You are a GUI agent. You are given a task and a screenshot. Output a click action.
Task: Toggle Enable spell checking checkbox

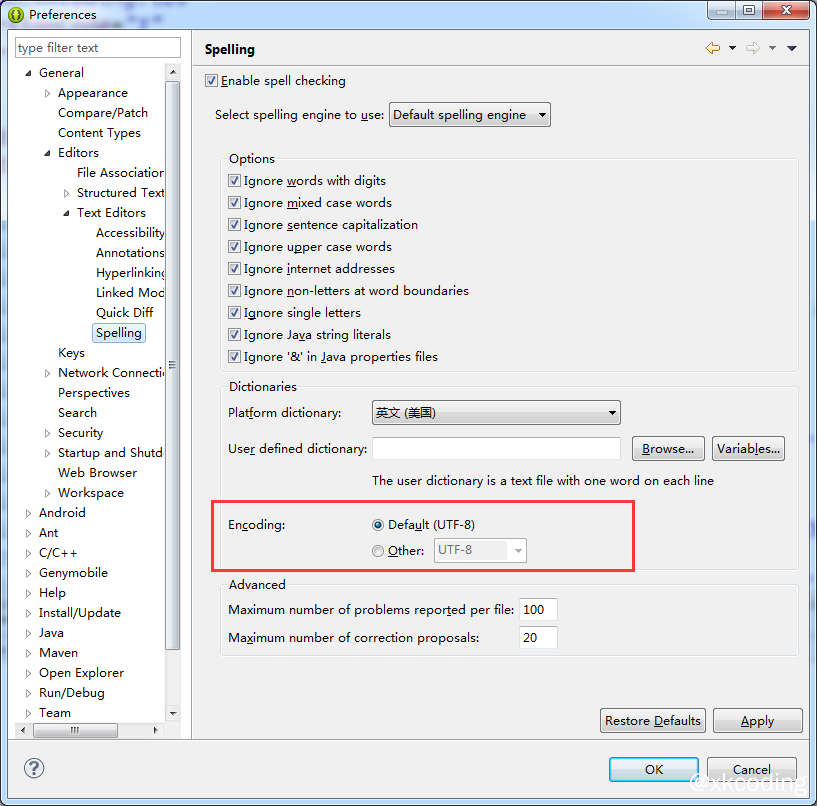[x=211, y=81]
